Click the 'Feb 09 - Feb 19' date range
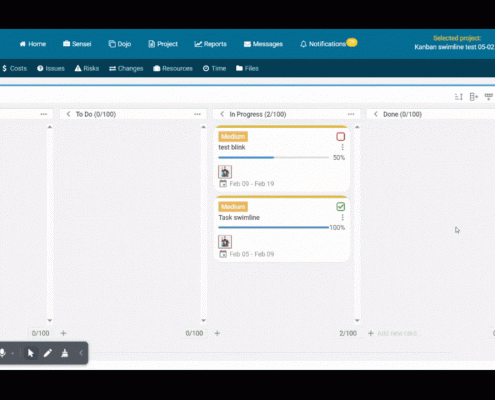 pos(252,184)
